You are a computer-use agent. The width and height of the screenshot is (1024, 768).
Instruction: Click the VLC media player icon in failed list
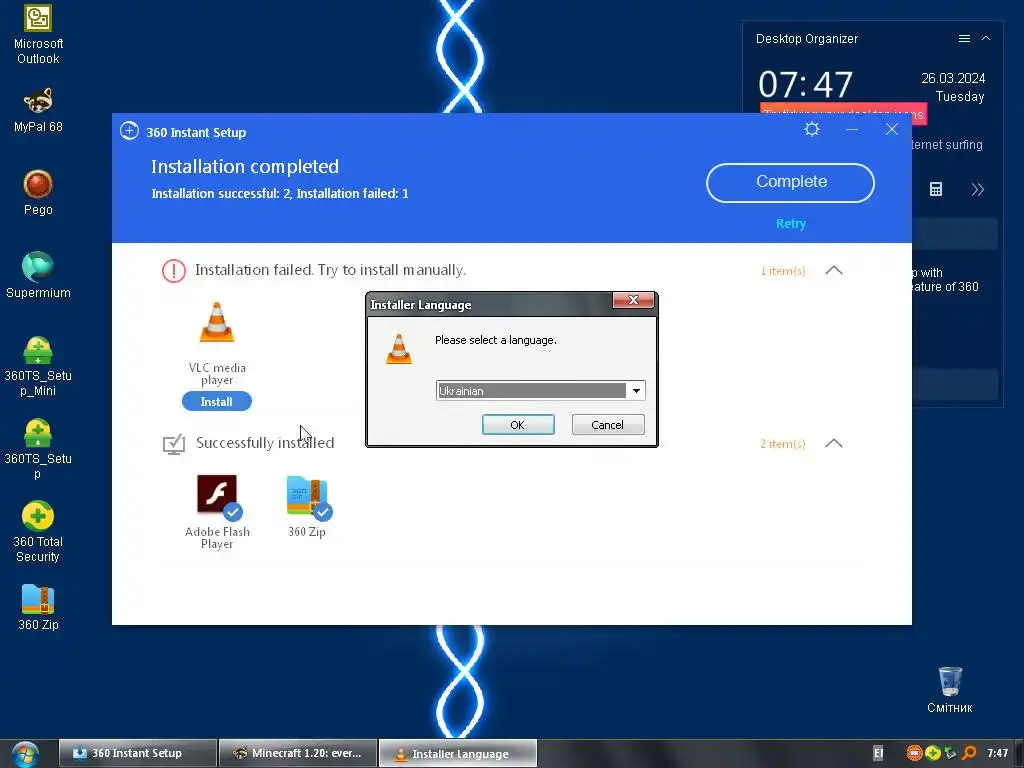217,322
